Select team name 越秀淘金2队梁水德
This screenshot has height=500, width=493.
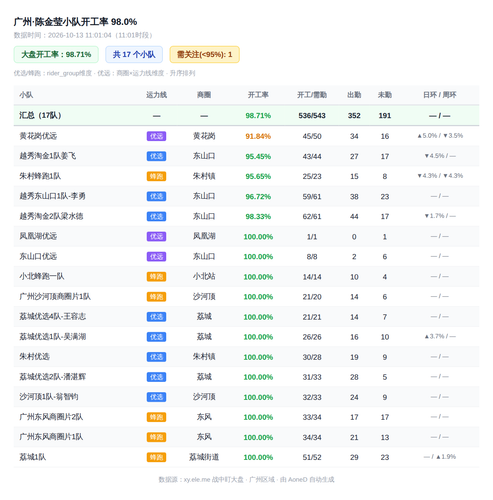point(51,216)
